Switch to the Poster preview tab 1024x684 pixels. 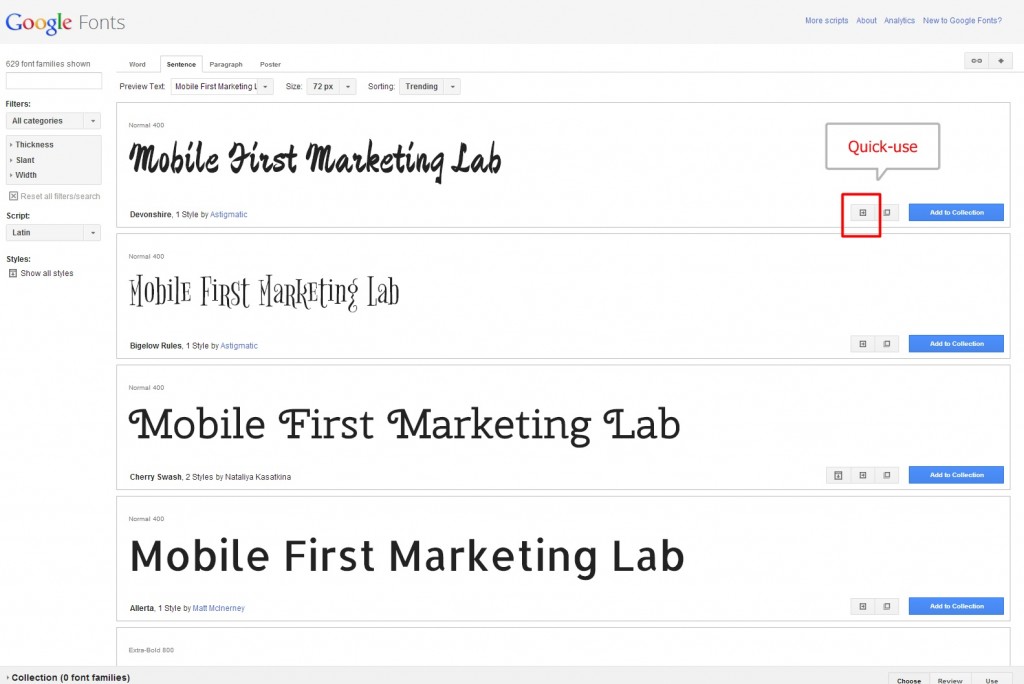(270, 63)
